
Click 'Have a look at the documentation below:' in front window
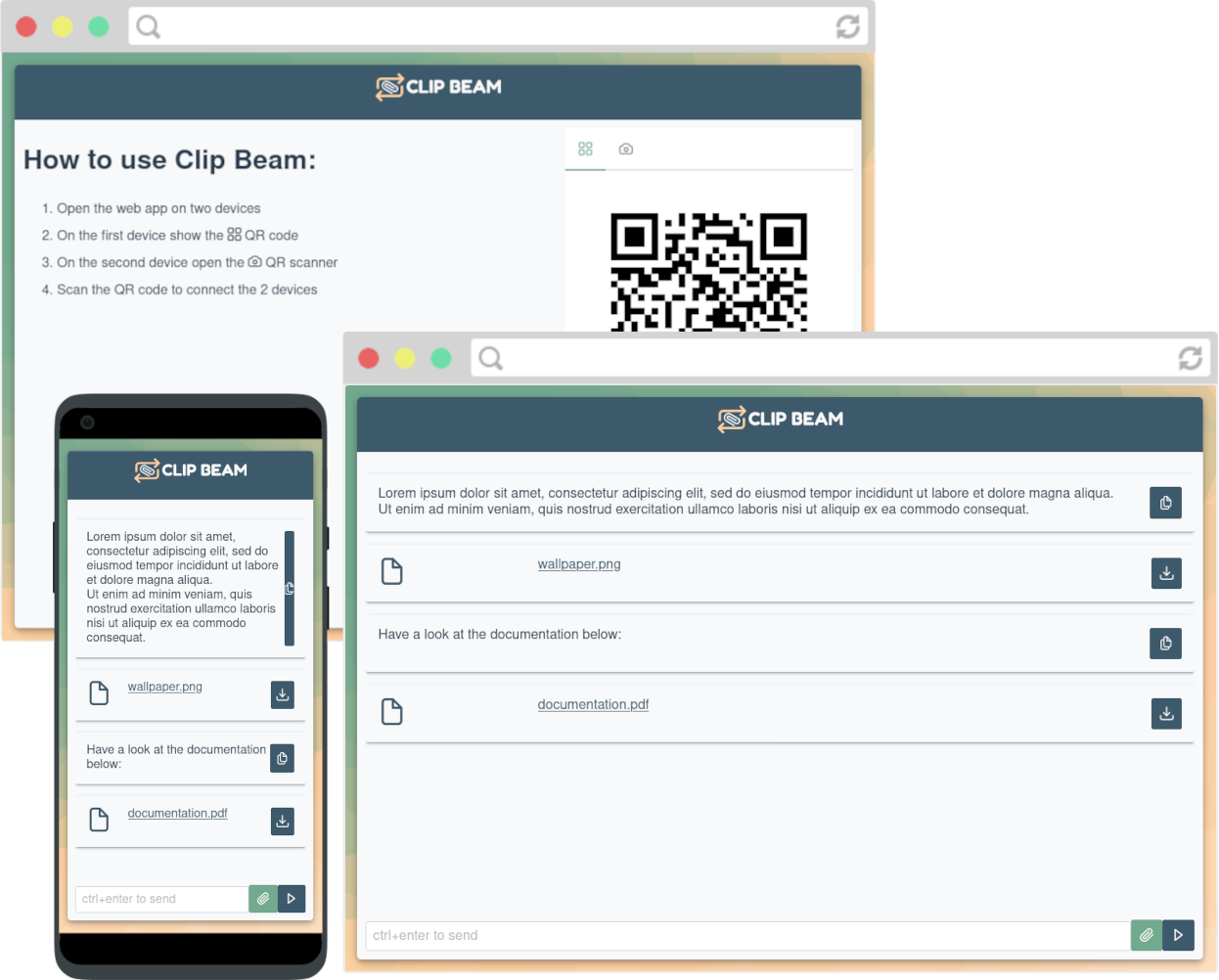click(x=500, y=635)
